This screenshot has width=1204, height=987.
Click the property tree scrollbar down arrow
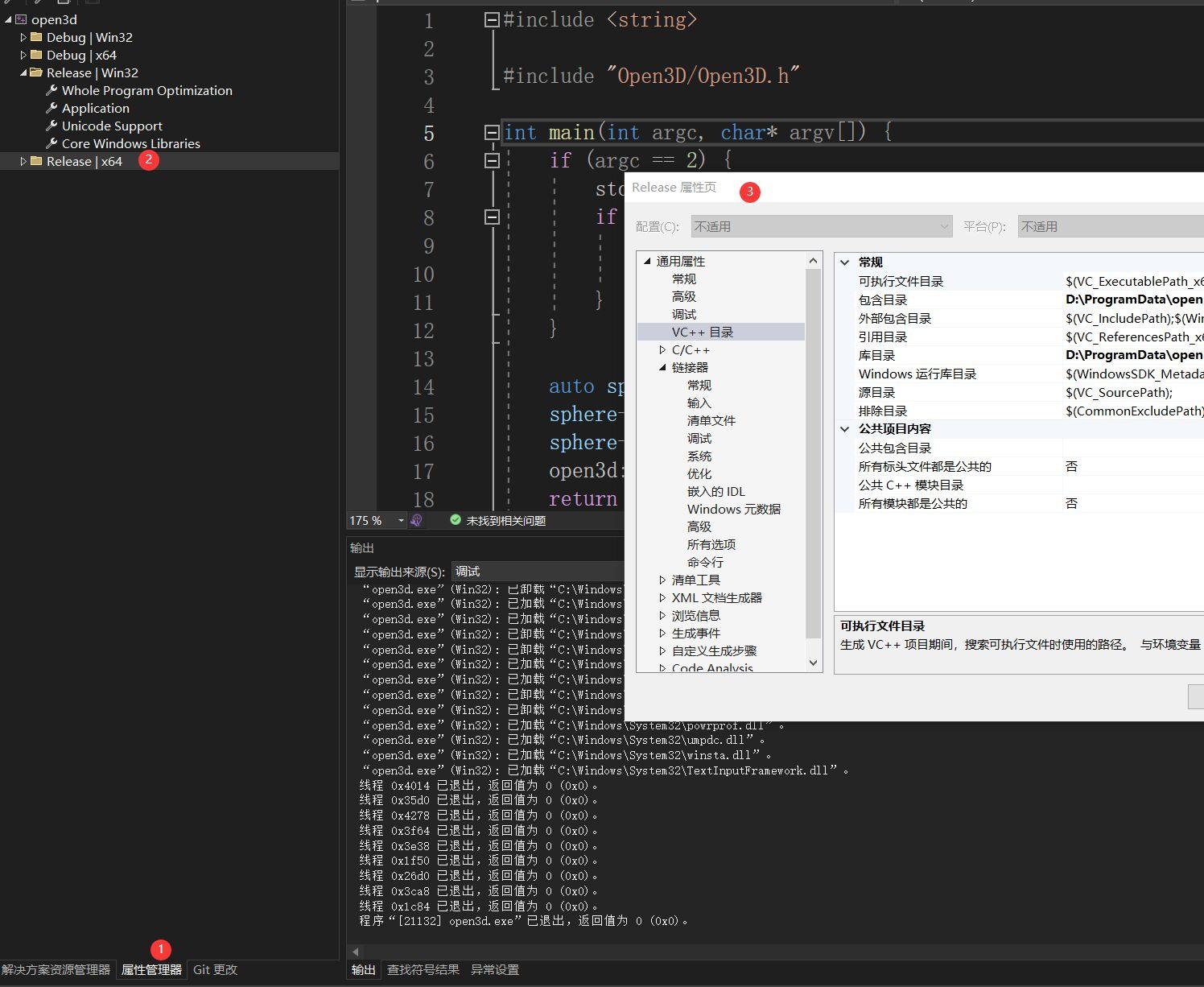click(x=813, y=663)
